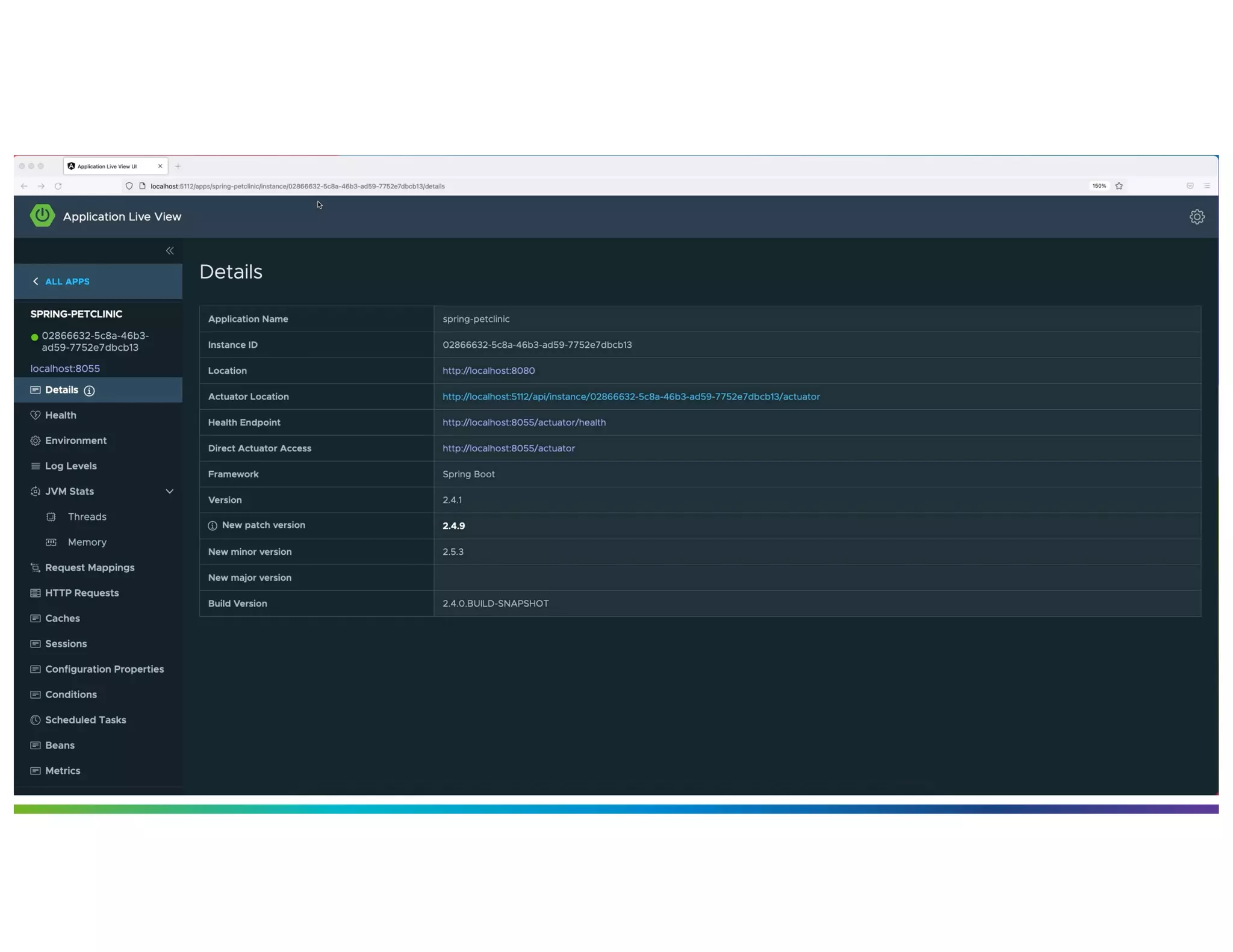Screen dimensions: 1233x952
Task: Click the Spring Boot framework value
Action: (469, 474)
